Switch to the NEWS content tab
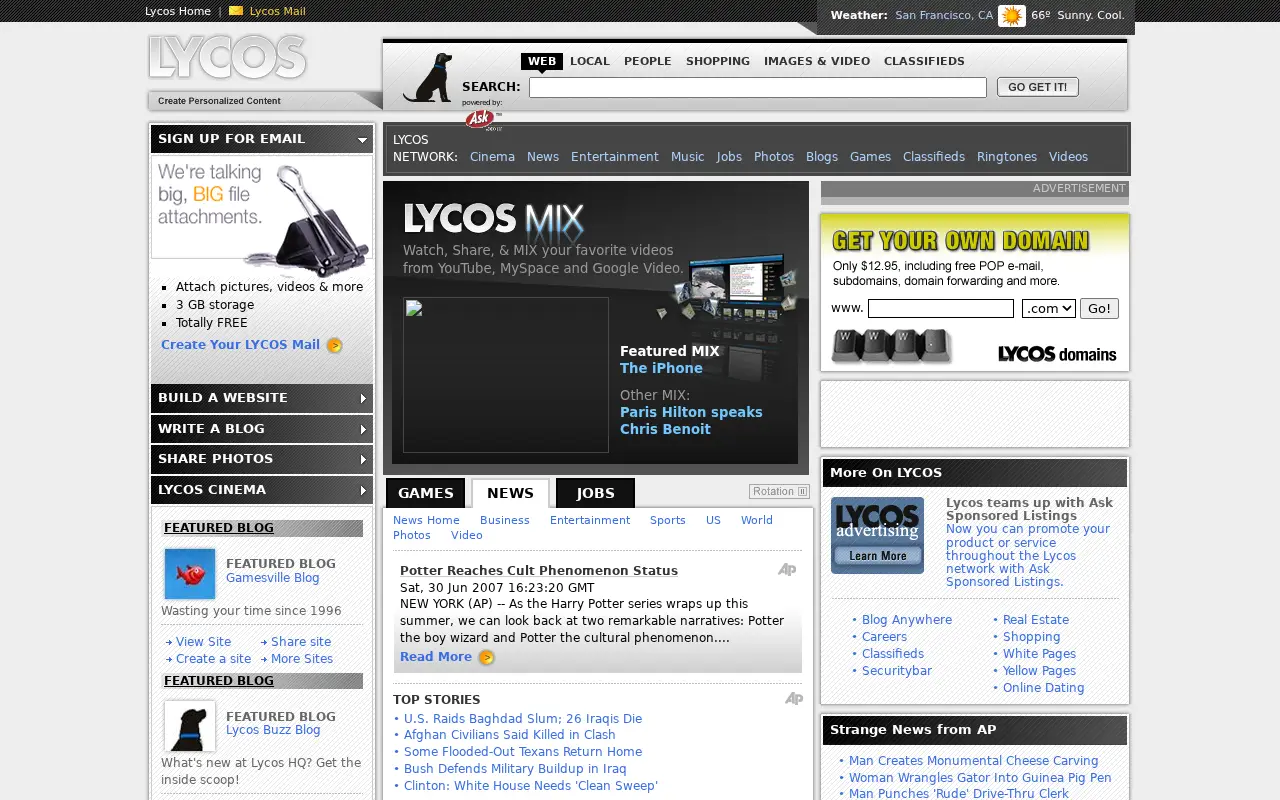 coord(510,493)
